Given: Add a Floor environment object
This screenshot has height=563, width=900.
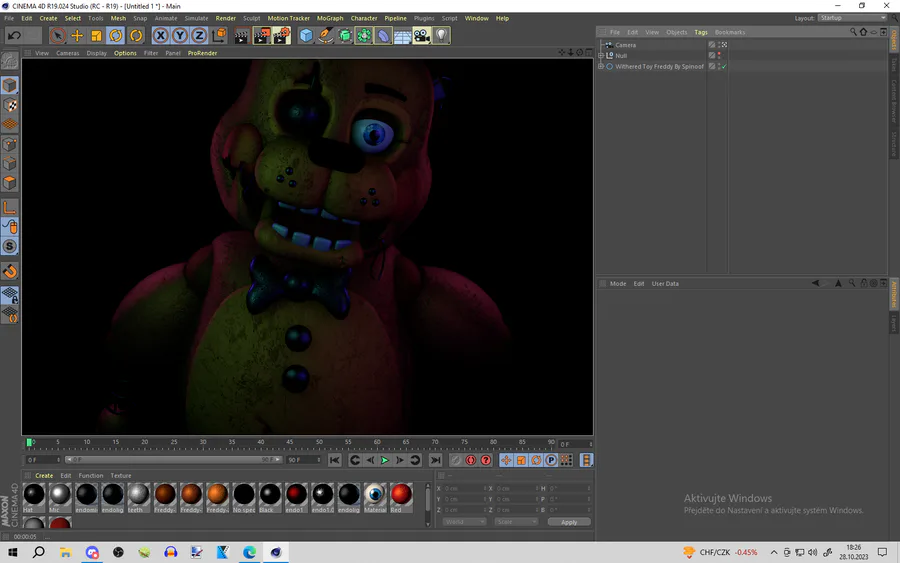Looking at the screenshot, I should tap(402, 36).
